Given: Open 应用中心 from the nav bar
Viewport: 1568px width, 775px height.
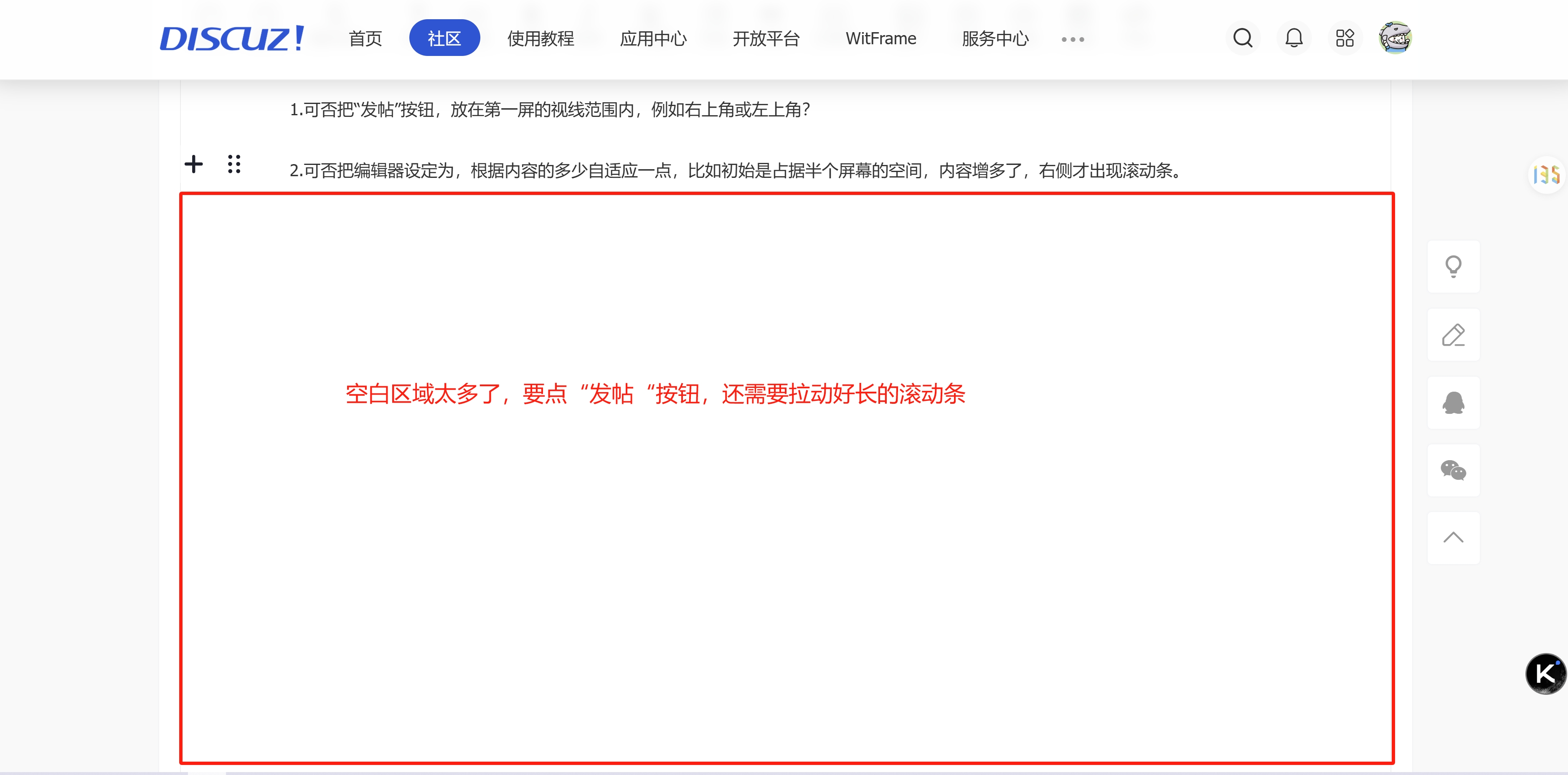Looking at the screenshot, I should tap(653, 38).
